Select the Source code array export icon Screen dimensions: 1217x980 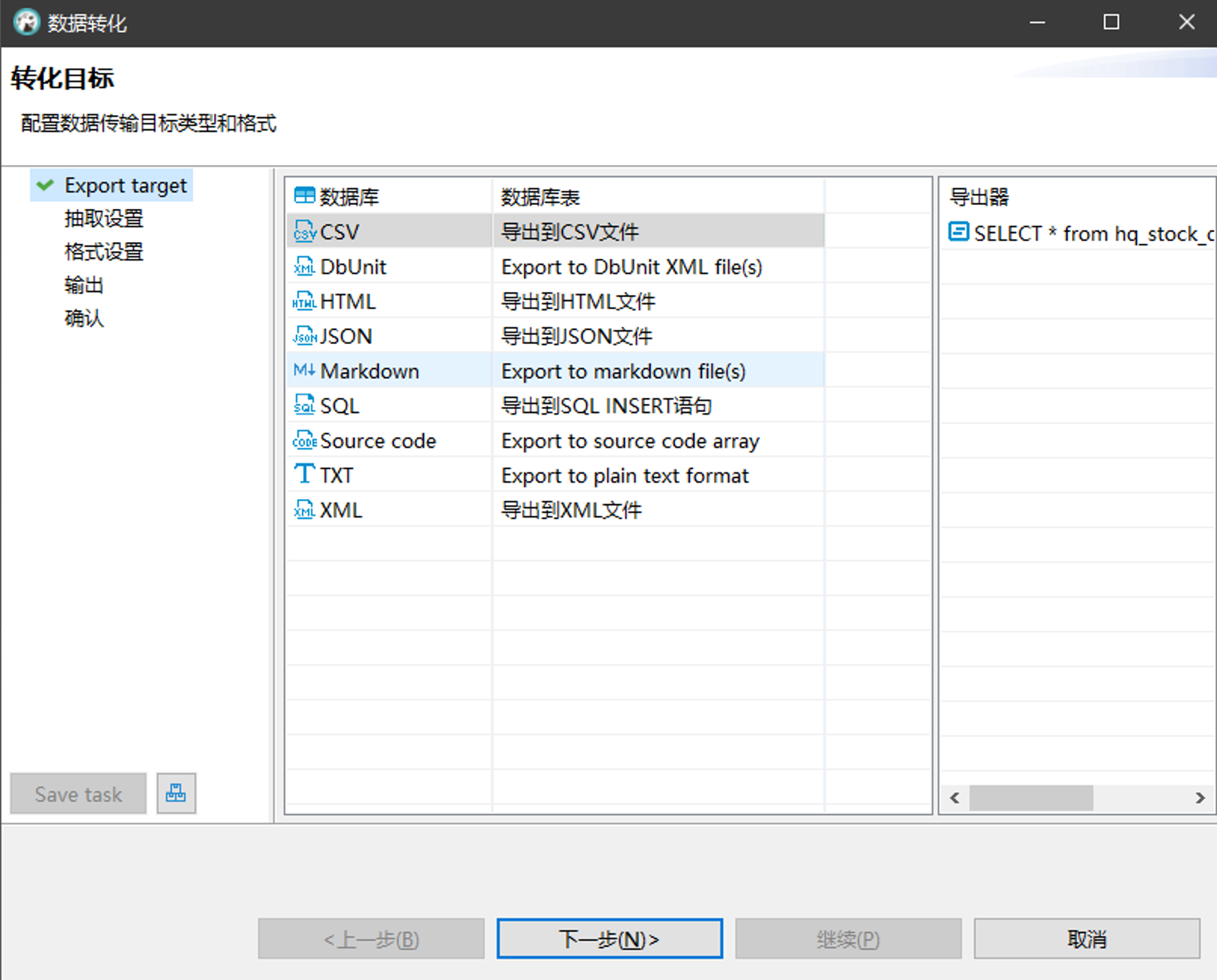[x=304, y=440]
